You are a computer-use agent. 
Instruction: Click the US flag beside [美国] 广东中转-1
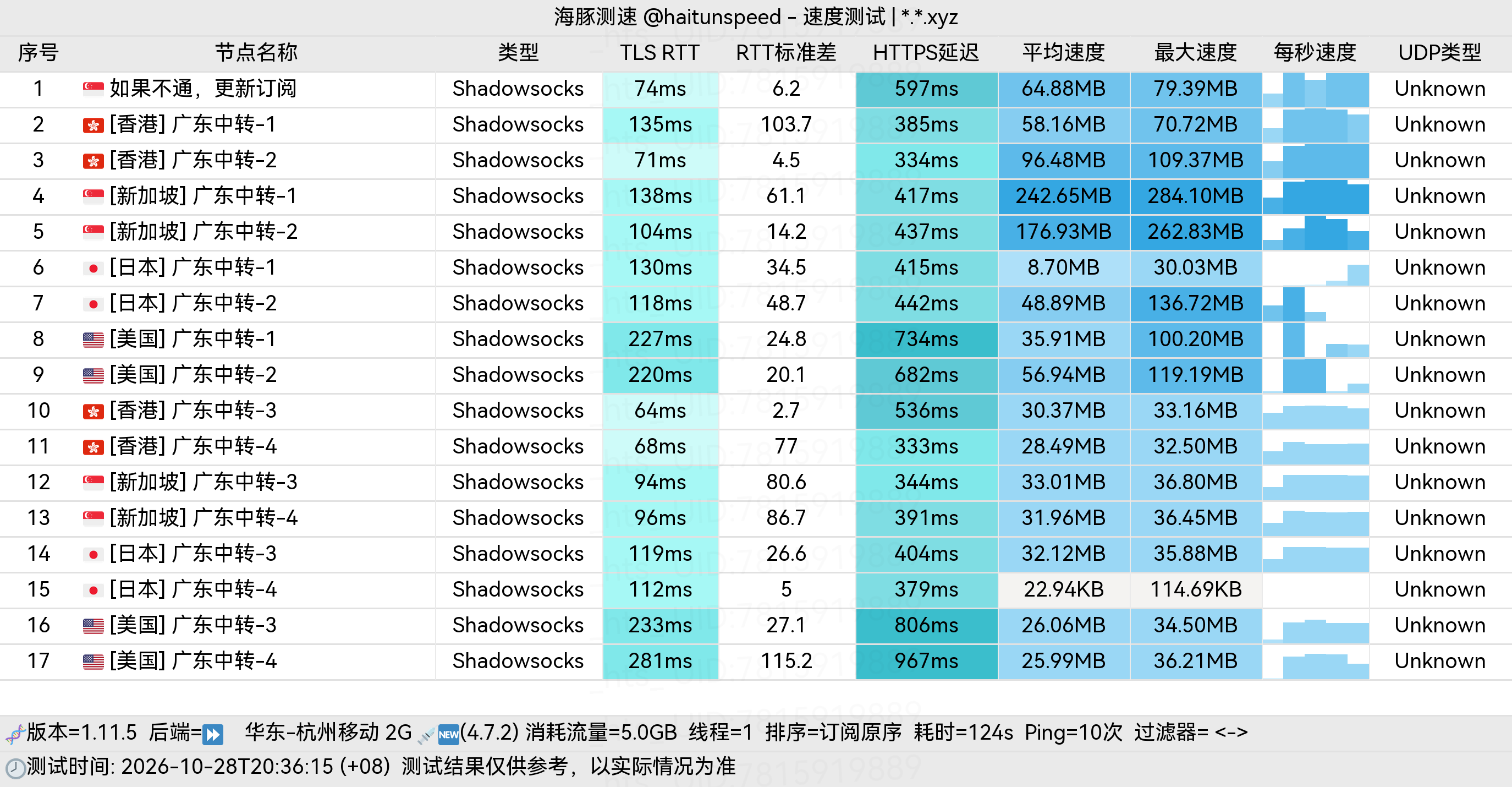click(94, 340)
